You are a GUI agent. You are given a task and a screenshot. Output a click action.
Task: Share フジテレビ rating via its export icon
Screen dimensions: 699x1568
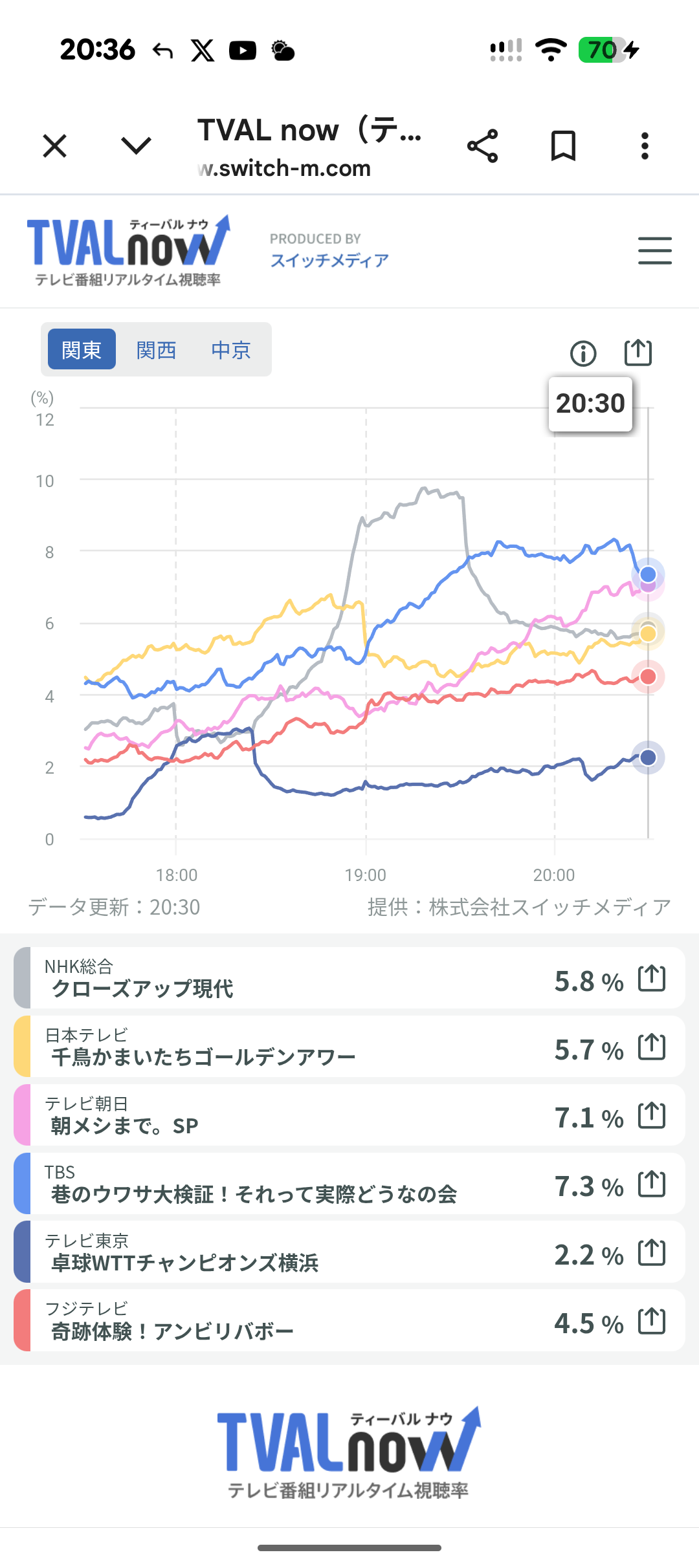(652, 1320)
